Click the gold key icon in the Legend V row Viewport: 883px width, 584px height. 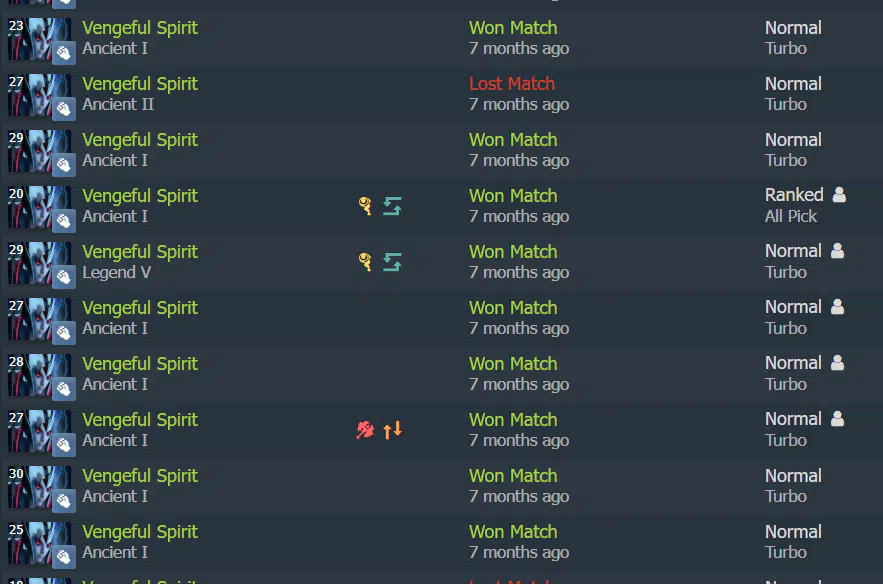point(365,262)
